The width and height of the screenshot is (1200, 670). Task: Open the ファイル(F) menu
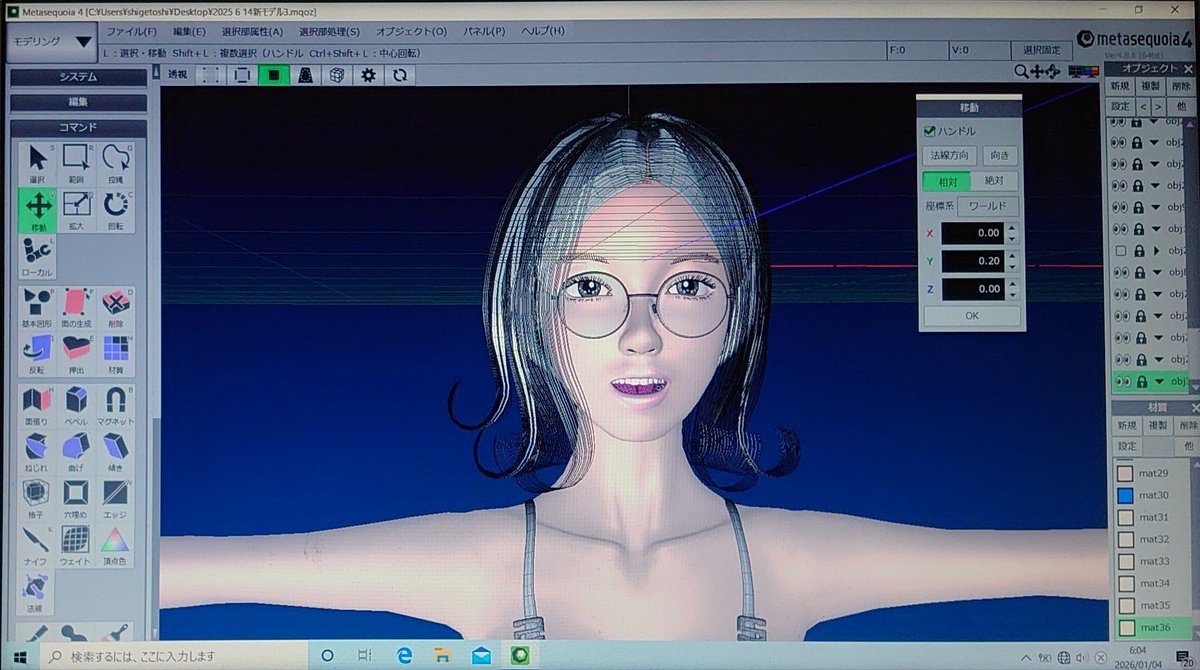point(131,31)
